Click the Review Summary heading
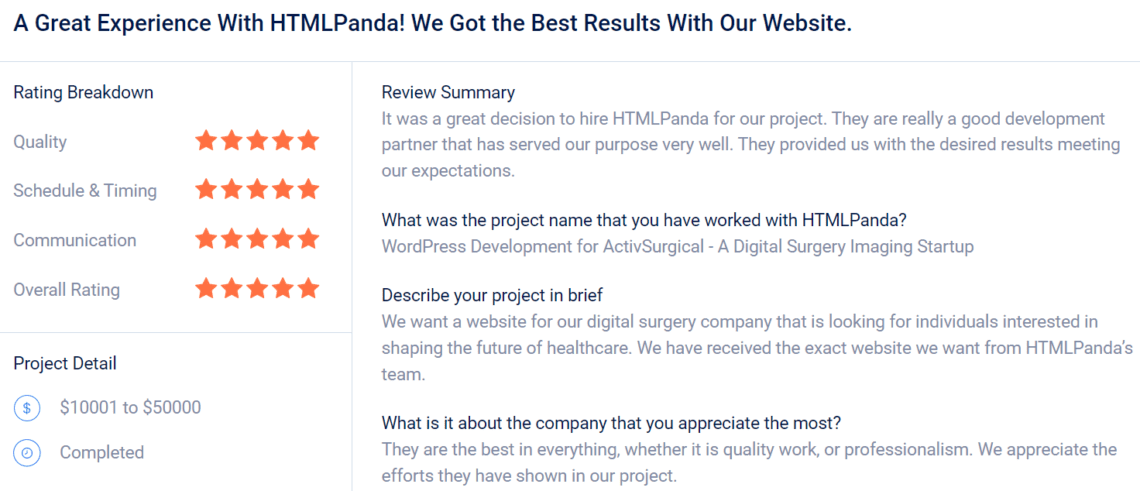The image size is (1140, 491). [x=448, y=92]
